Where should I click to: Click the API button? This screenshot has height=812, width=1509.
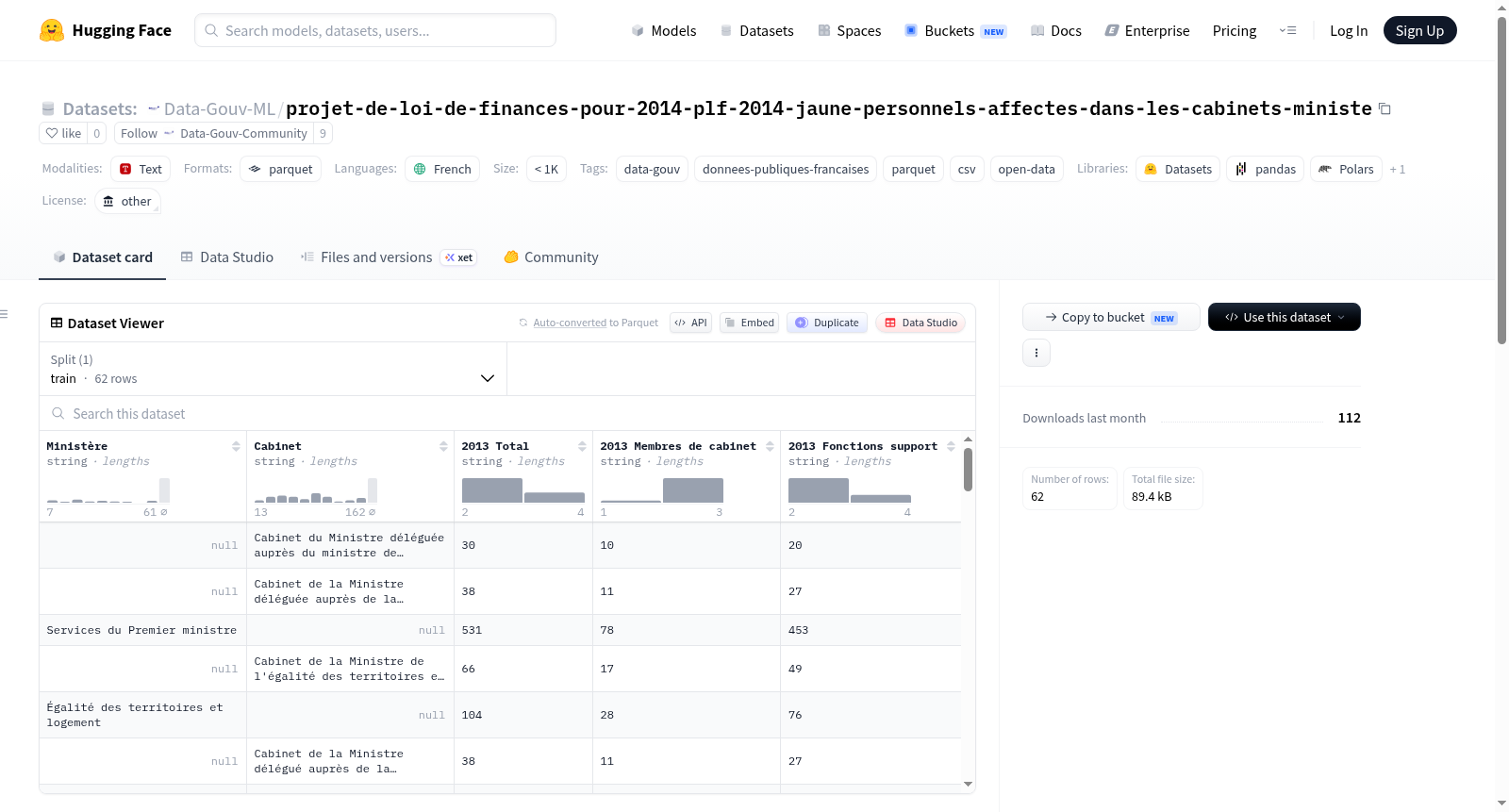tap(690, 323)
